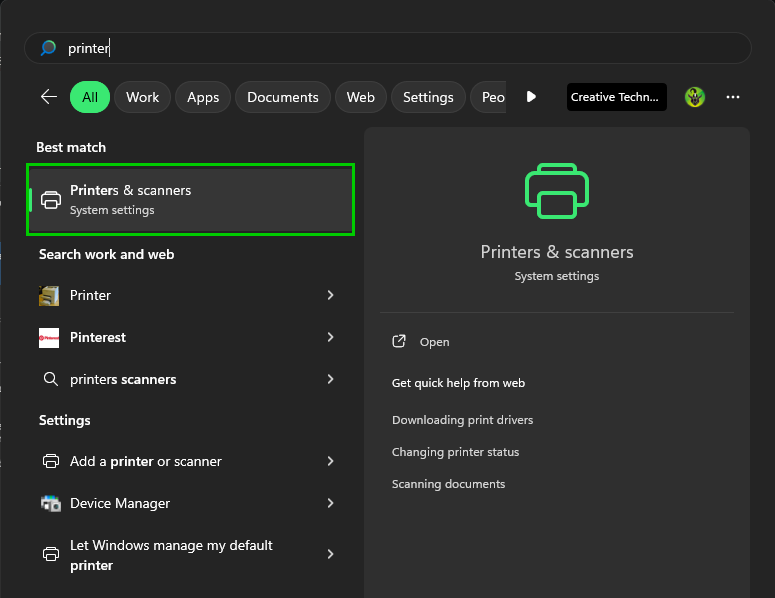Select the printers scanners search suggestion

click(123, 380)
